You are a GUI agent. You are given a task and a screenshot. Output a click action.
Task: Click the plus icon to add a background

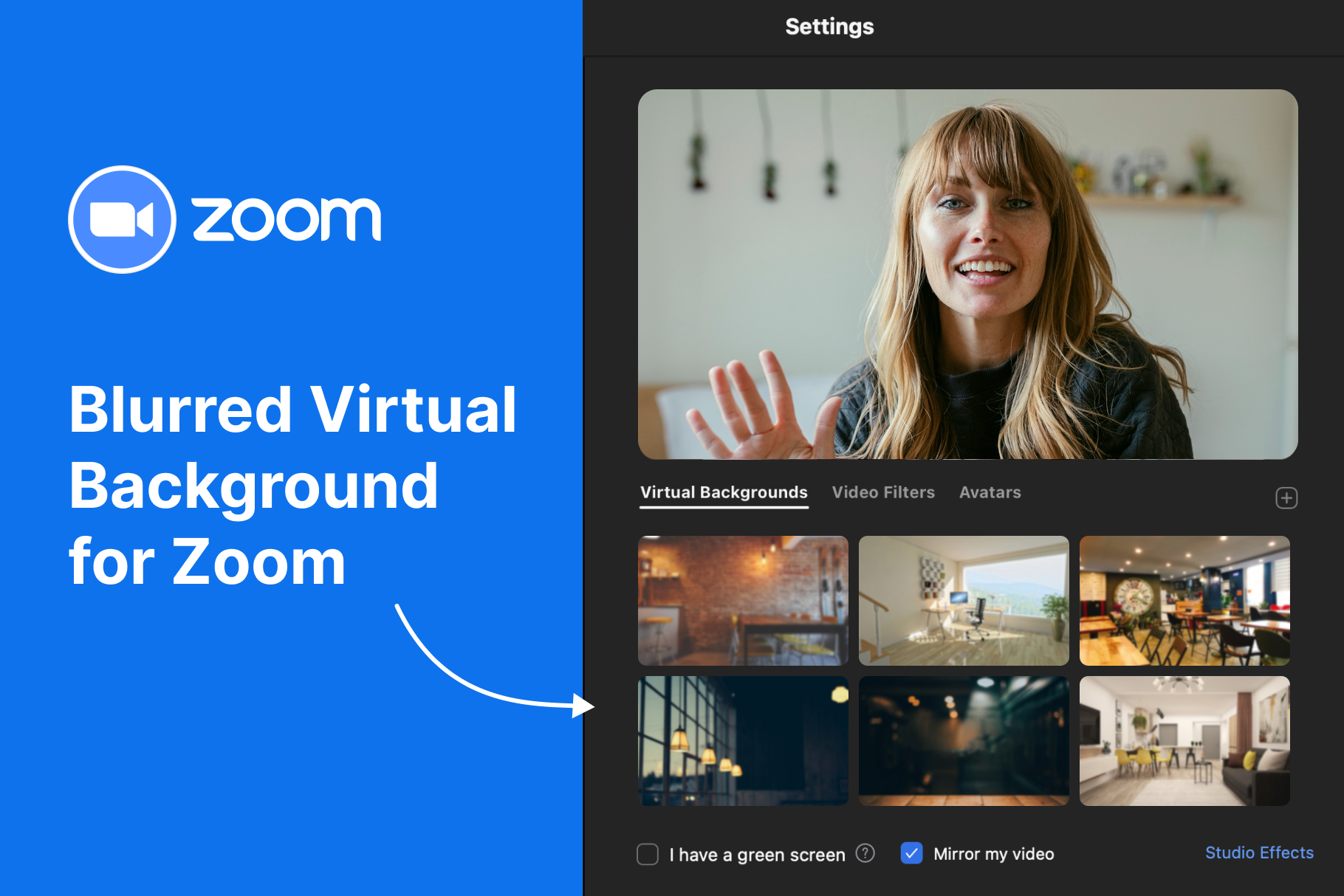point(1287,498)
